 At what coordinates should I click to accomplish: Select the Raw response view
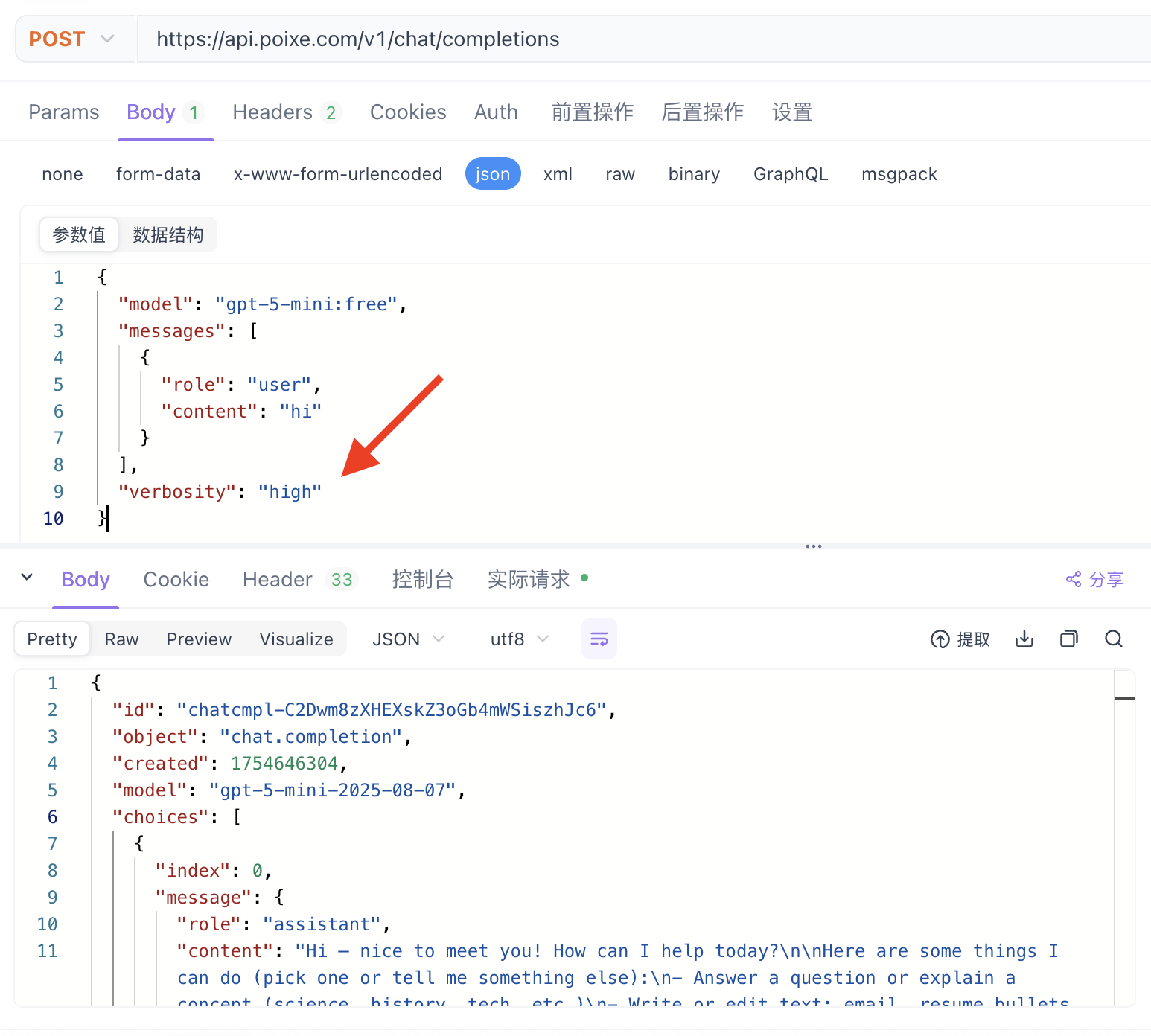click(x=121, y=639)
